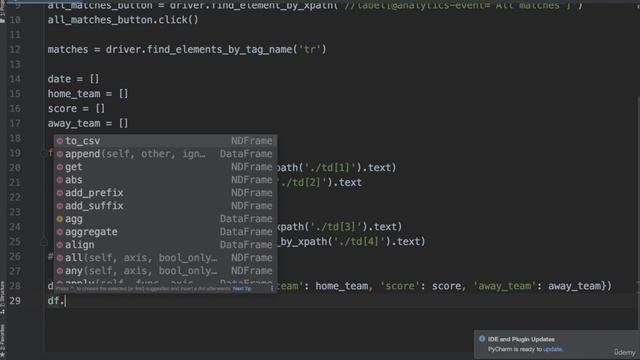Collapse the code block at line 19

pyautogui.click(x=43, y=153)
